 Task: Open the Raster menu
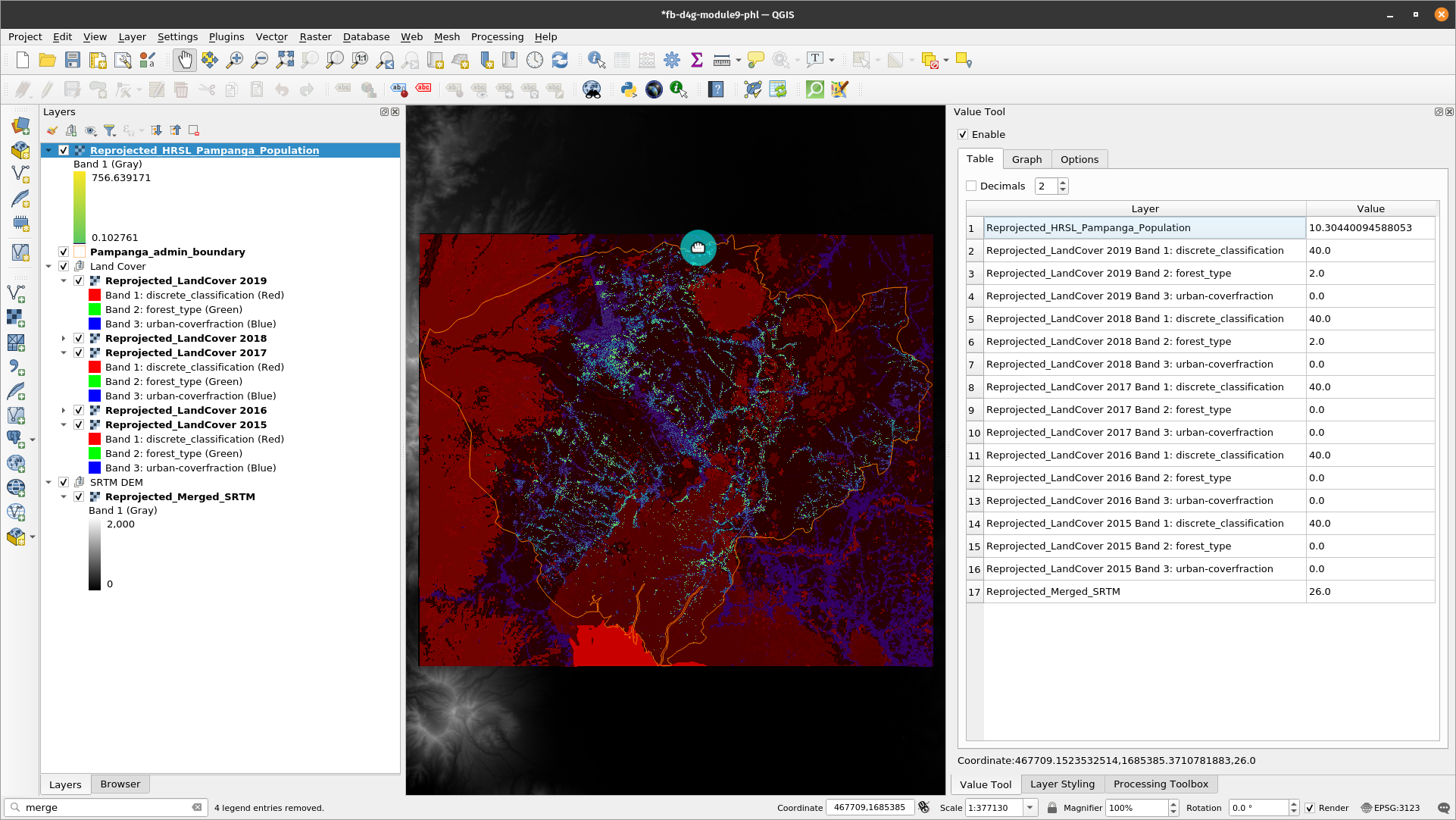[315, 36]
